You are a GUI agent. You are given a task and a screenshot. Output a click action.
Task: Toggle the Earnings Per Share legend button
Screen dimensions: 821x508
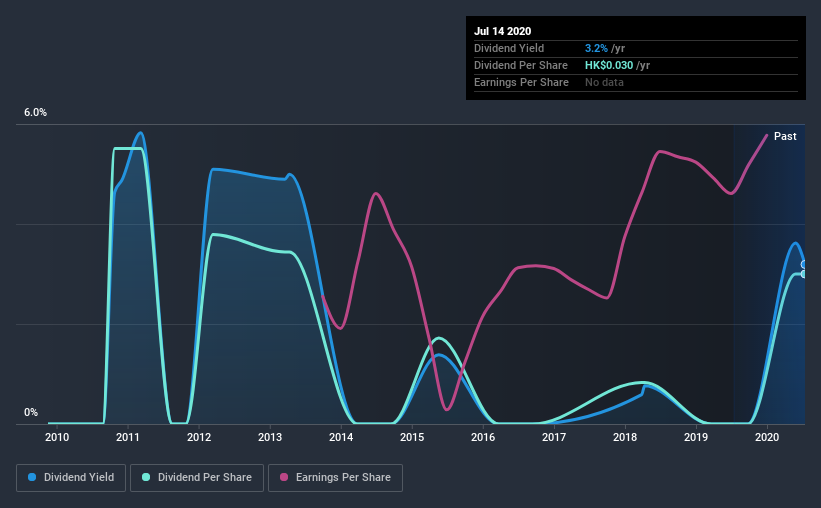(x=335, y=478)
